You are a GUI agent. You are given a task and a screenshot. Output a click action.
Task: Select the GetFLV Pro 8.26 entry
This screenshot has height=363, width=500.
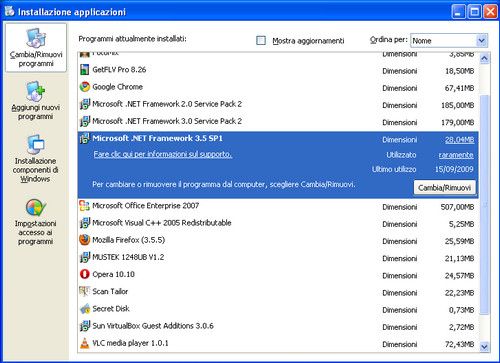(278, 70)
